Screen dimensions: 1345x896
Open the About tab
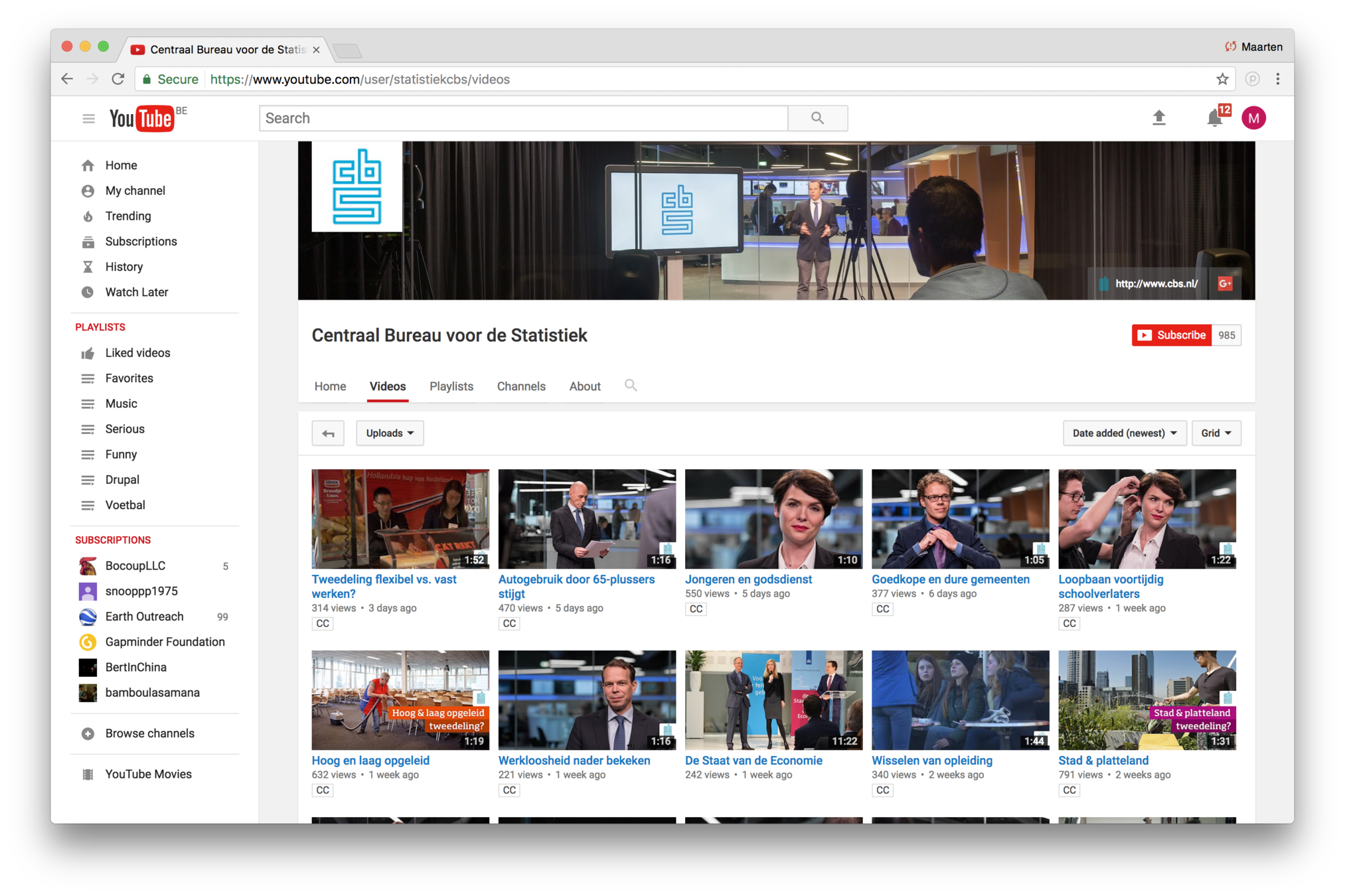tap(584, 386)
